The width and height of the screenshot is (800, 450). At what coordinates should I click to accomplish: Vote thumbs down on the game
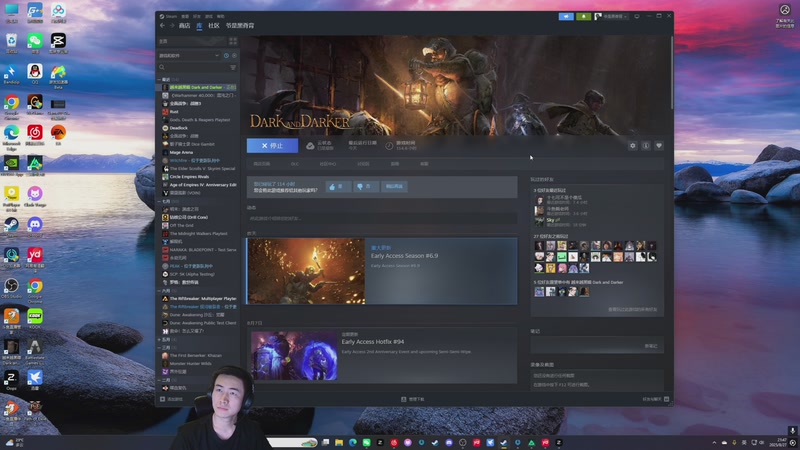365,187
